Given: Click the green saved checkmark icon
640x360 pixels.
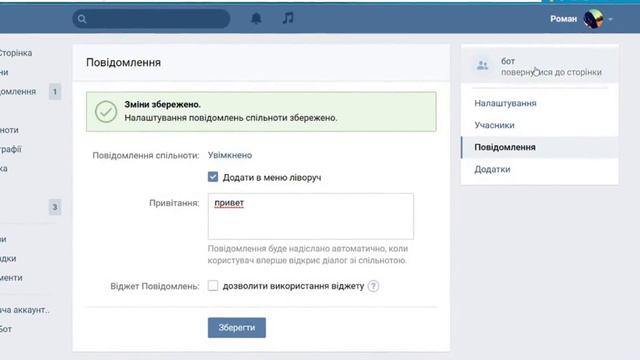Looking at the screenshot, I should [106, 111].
